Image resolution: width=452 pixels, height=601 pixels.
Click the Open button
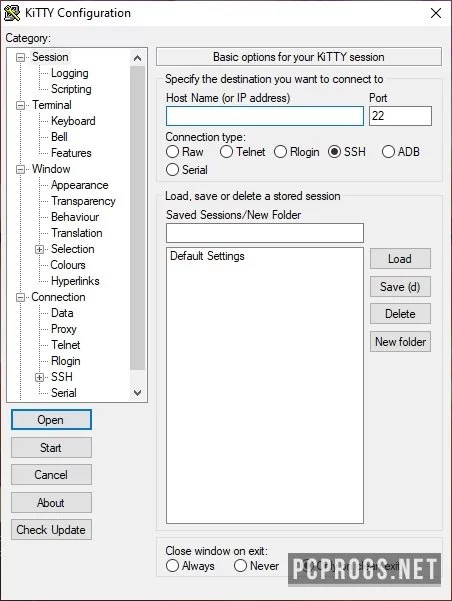tap(51, 420)
